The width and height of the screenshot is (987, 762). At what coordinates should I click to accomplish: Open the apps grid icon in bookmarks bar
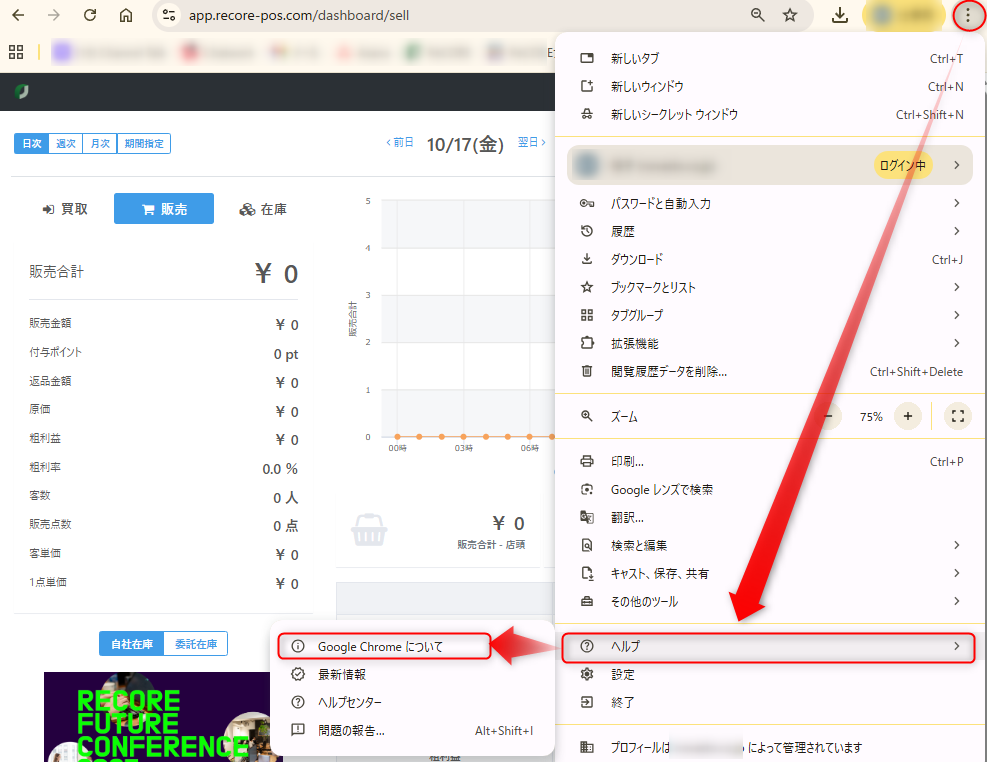point(16,52)
